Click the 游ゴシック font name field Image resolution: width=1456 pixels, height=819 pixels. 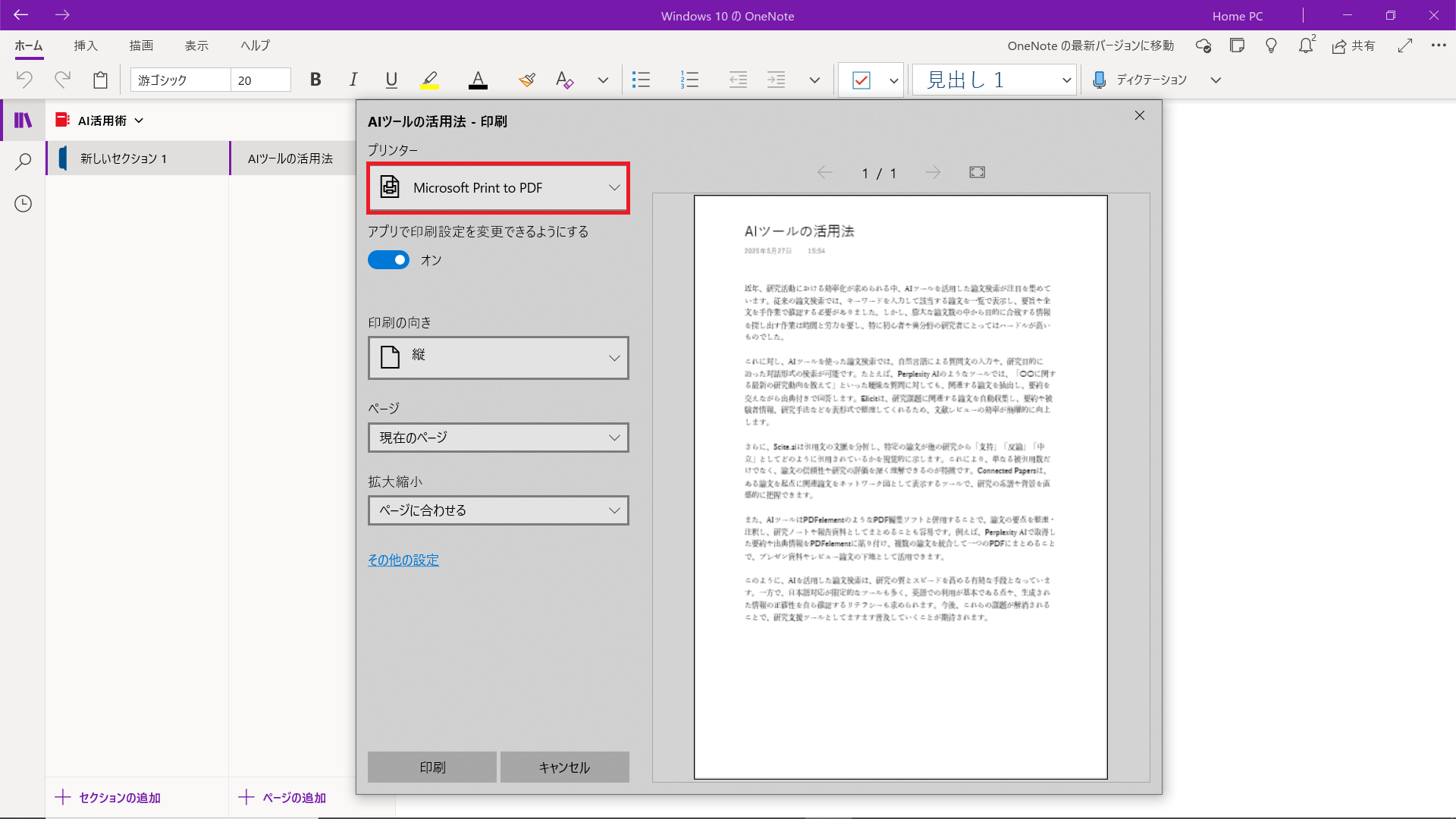180,80
